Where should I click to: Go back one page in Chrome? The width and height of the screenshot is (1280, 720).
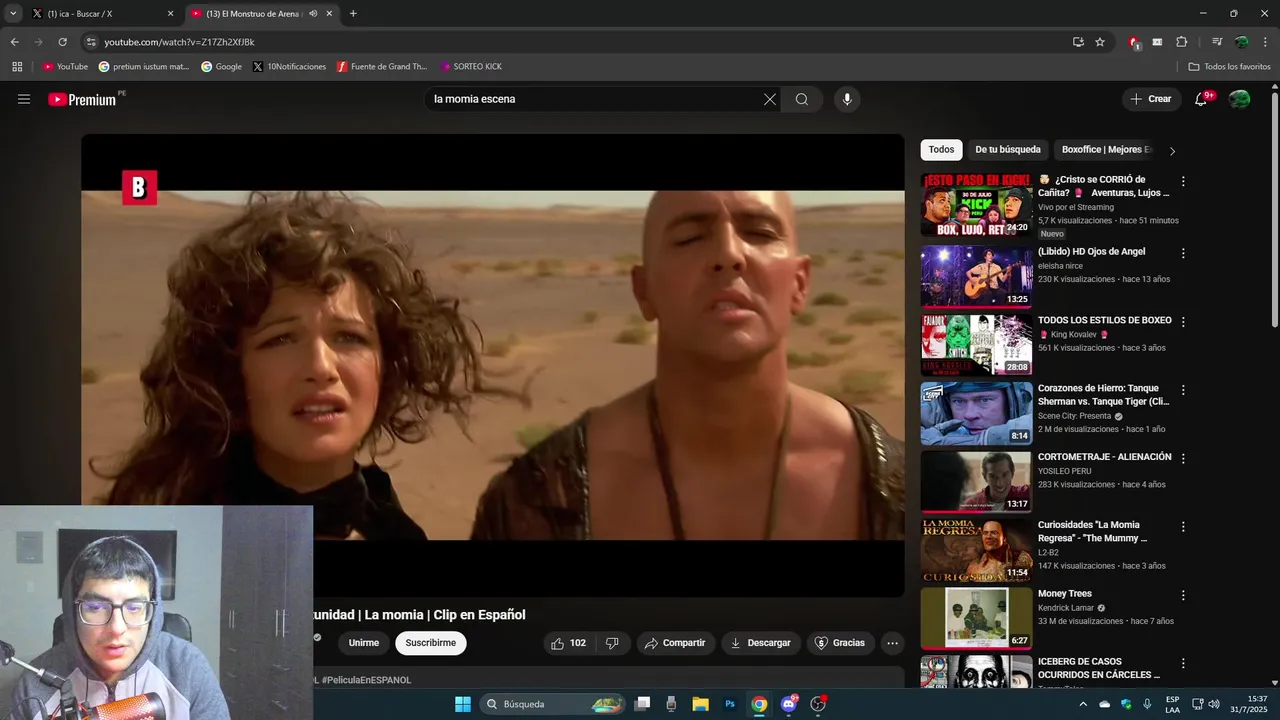(14, 42)
